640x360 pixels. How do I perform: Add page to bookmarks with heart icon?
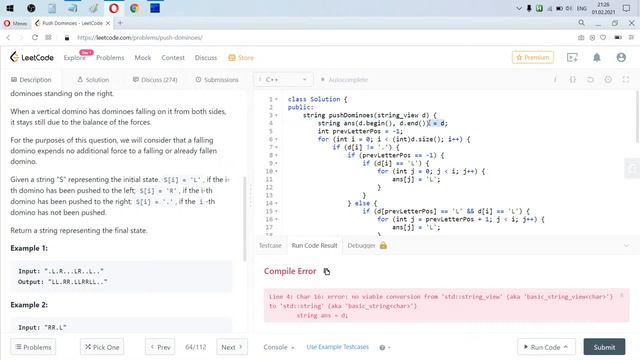tap(603, 38)
